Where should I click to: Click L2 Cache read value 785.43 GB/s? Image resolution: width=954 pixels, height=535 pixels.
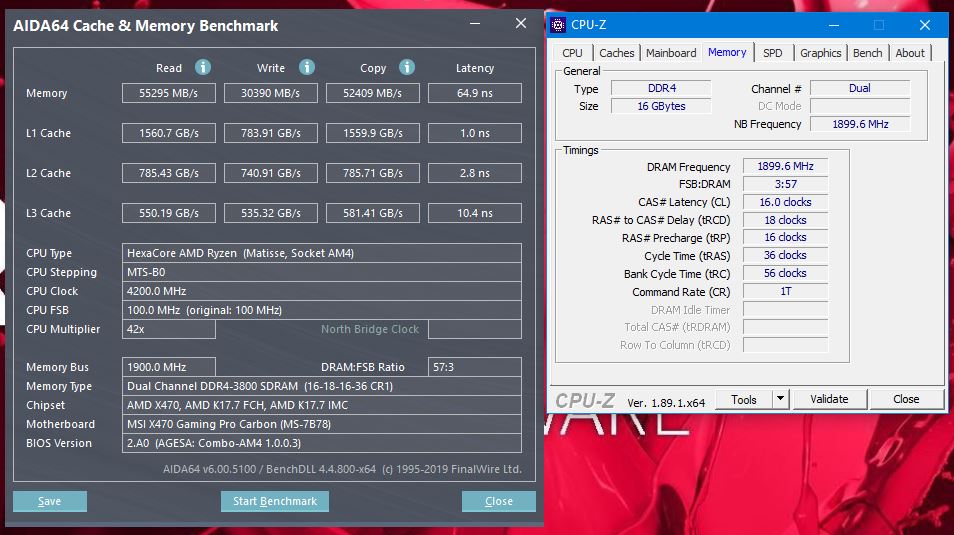pyautogui.click(x=169, y=173)
